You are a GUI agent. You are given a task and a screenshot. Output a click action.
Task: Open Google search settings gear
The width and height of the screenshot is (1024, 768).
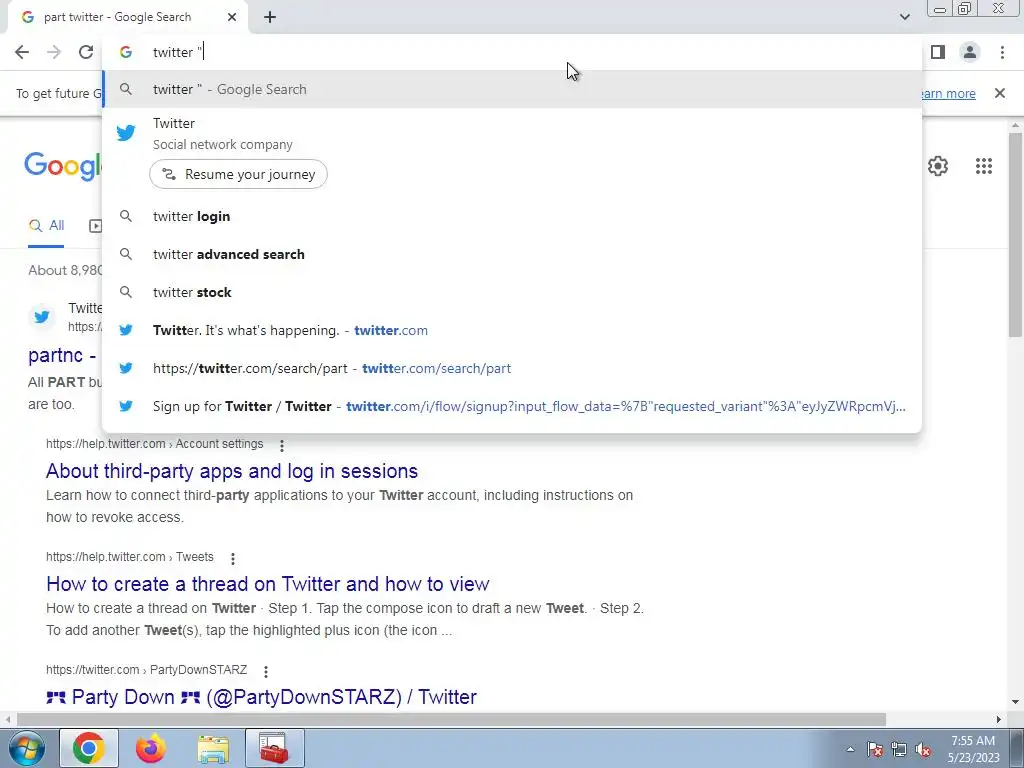[938, 166]
